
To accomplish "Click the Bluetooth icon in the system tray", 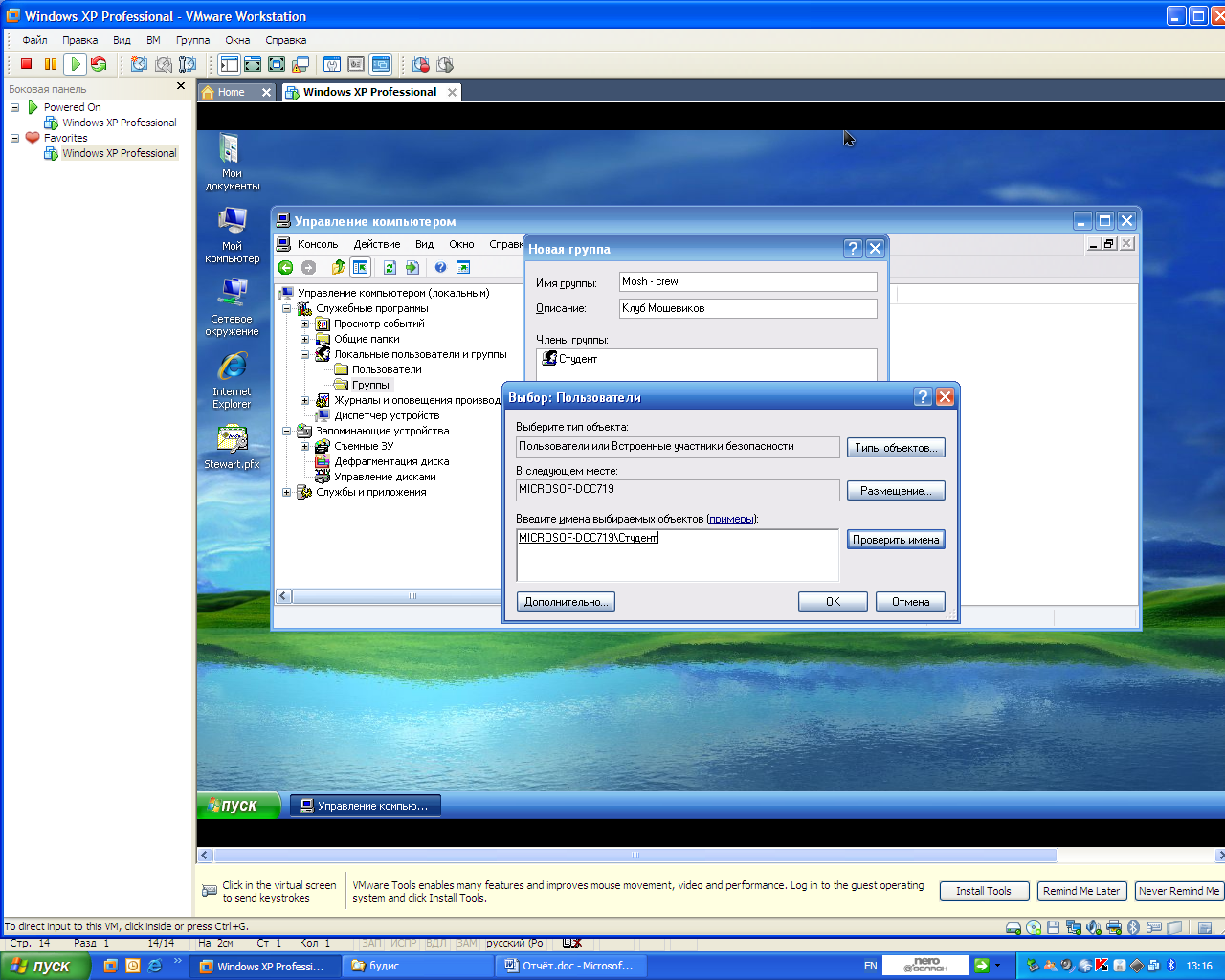I will [x=1170, y=966].
